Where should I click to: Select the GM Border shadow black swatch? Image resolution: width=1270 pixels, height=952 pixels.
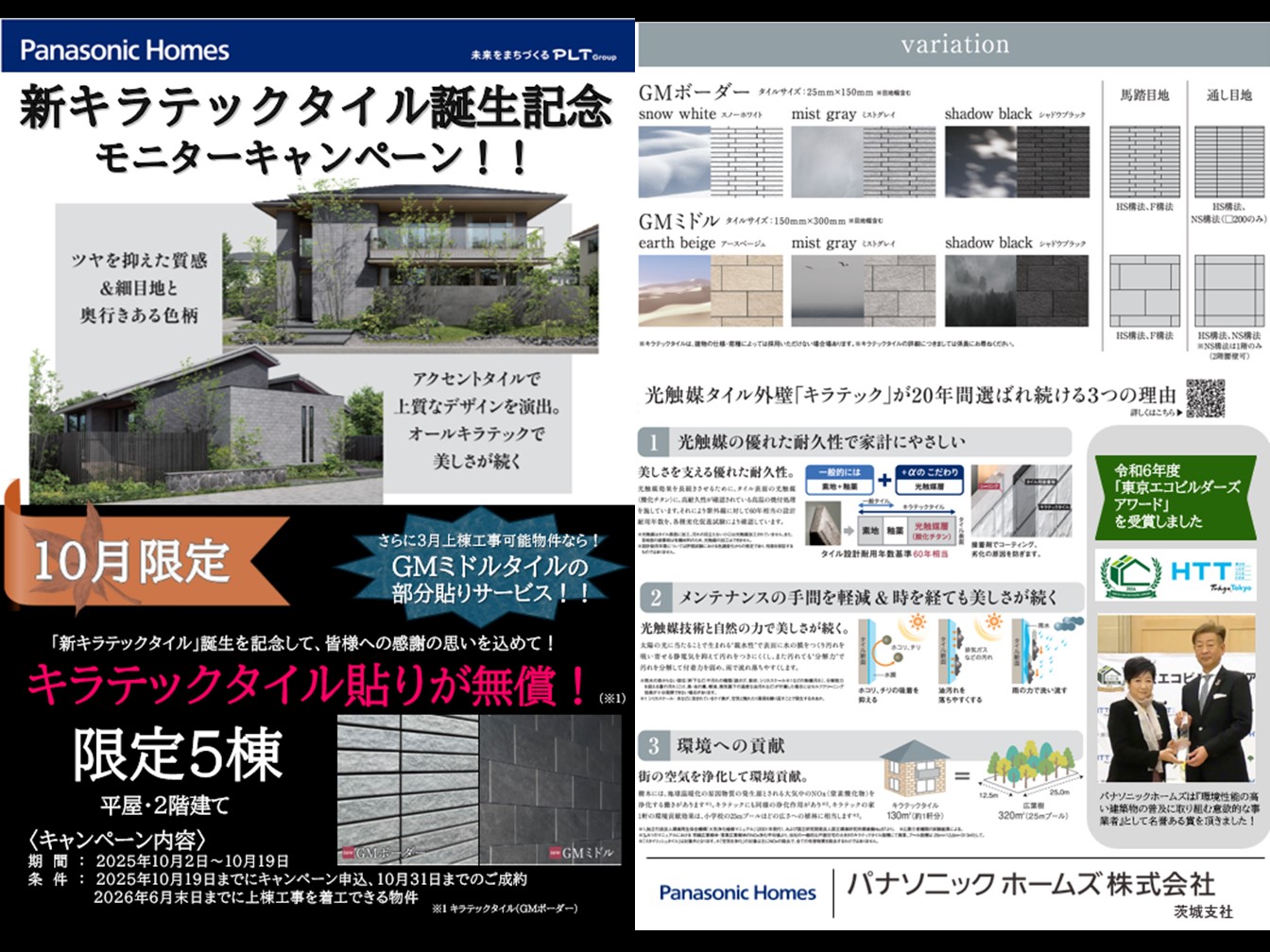point(1016,161)
